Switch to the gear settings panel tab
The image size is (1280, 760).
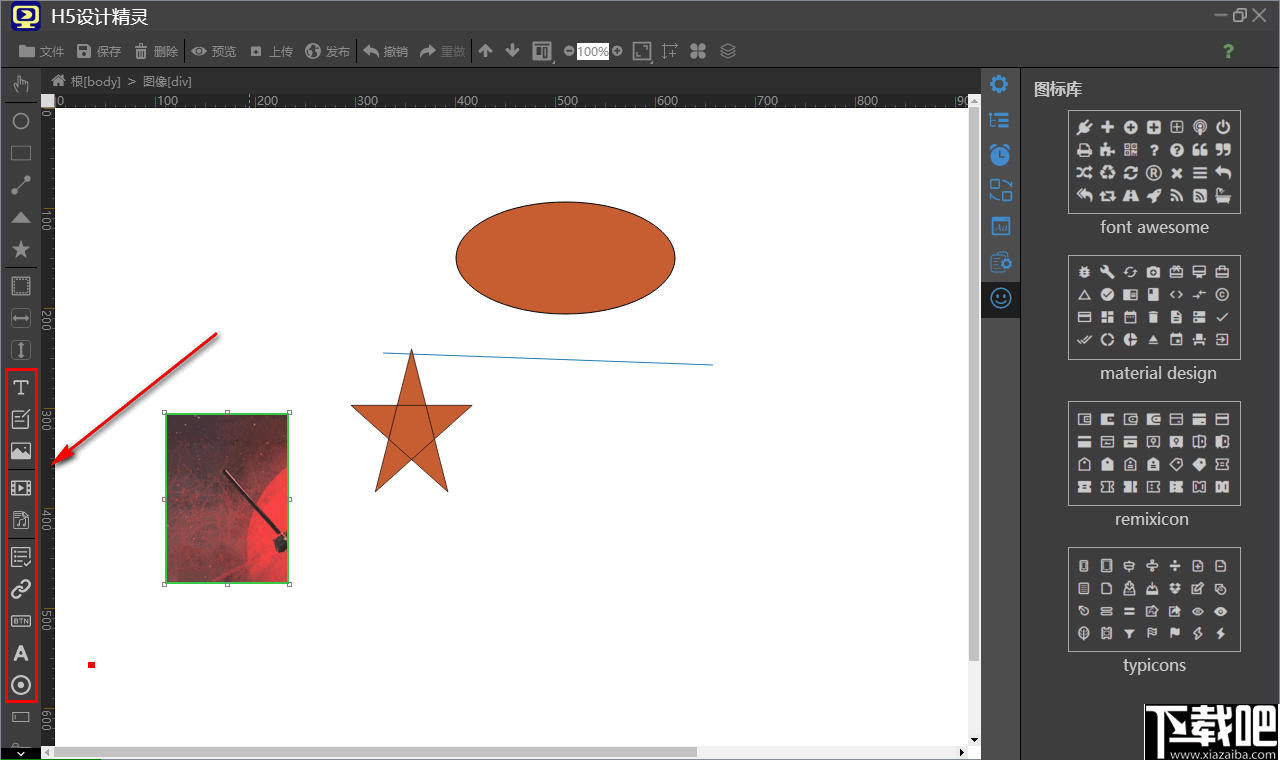click(999, 84)
